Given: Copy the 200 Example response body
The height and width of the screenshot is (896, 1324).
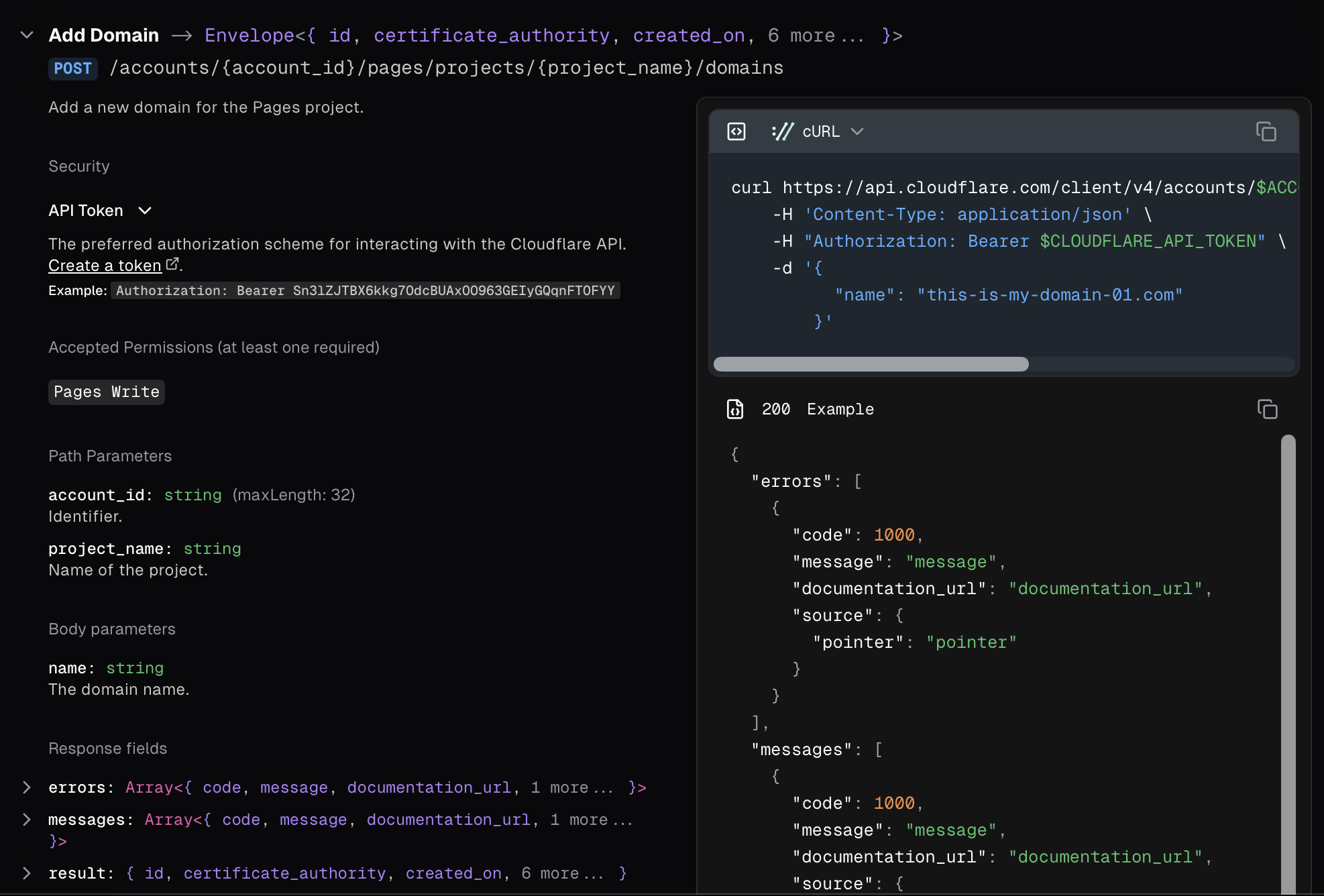Looking at the screenshot, I should click(1267, 409).
